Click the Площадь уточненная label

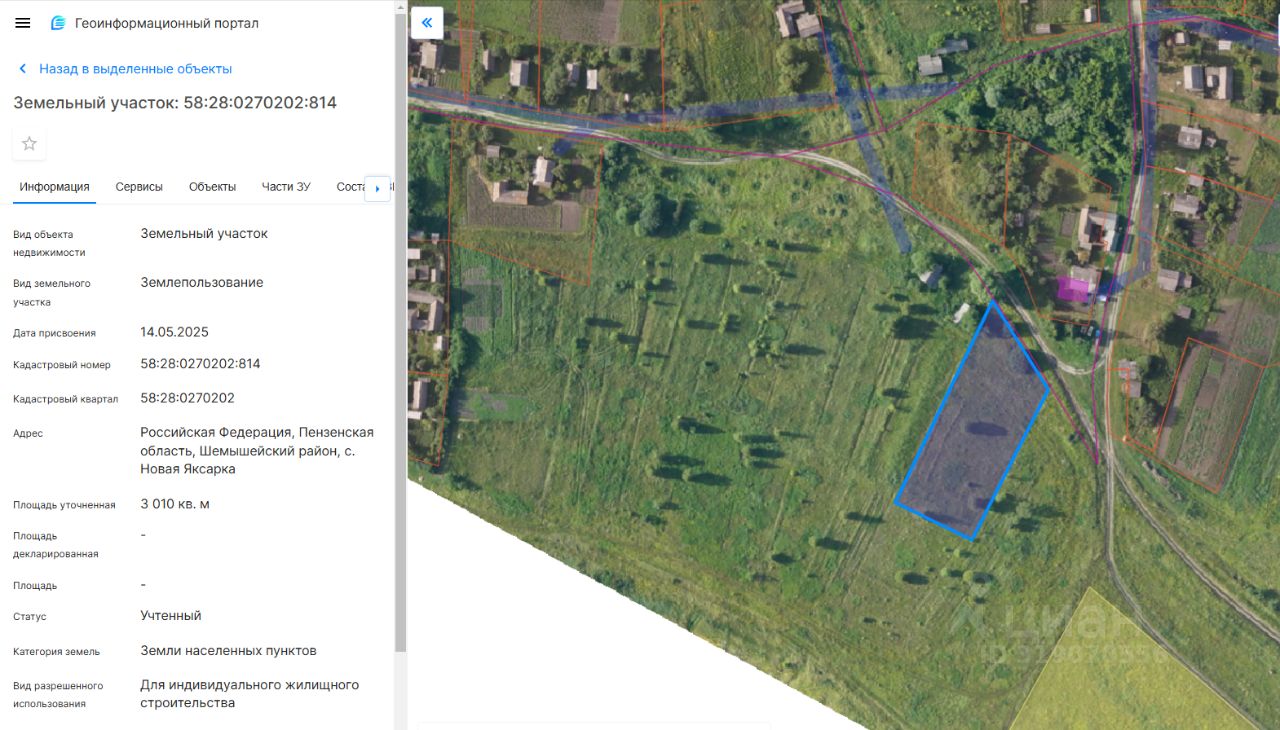pos(64,505)
